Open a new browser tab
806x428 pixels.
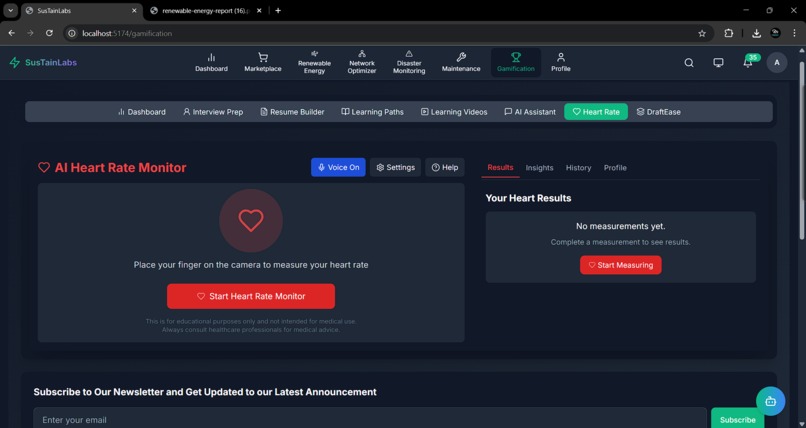tap(278, 10)
